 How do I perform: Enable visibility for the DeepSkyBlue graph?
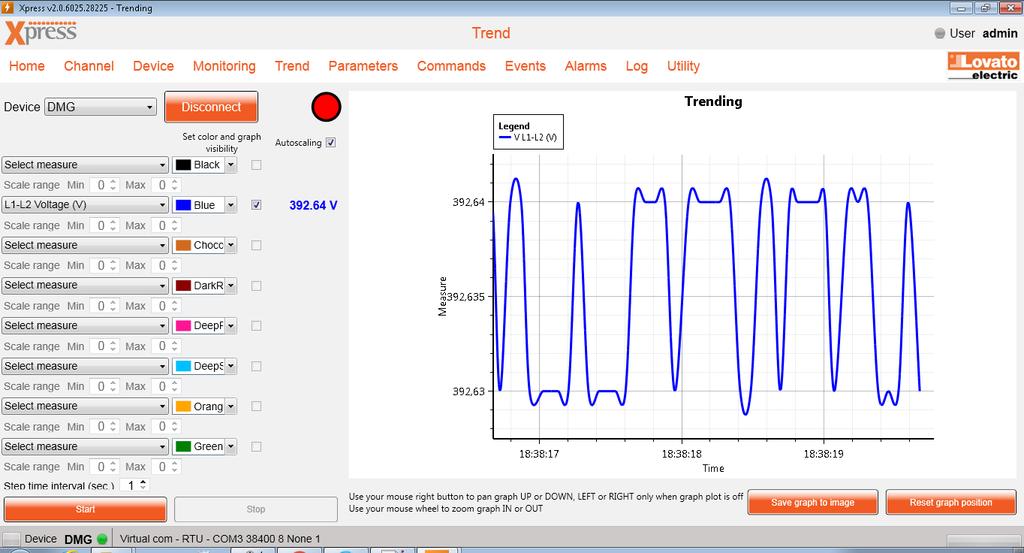point(256,366)
